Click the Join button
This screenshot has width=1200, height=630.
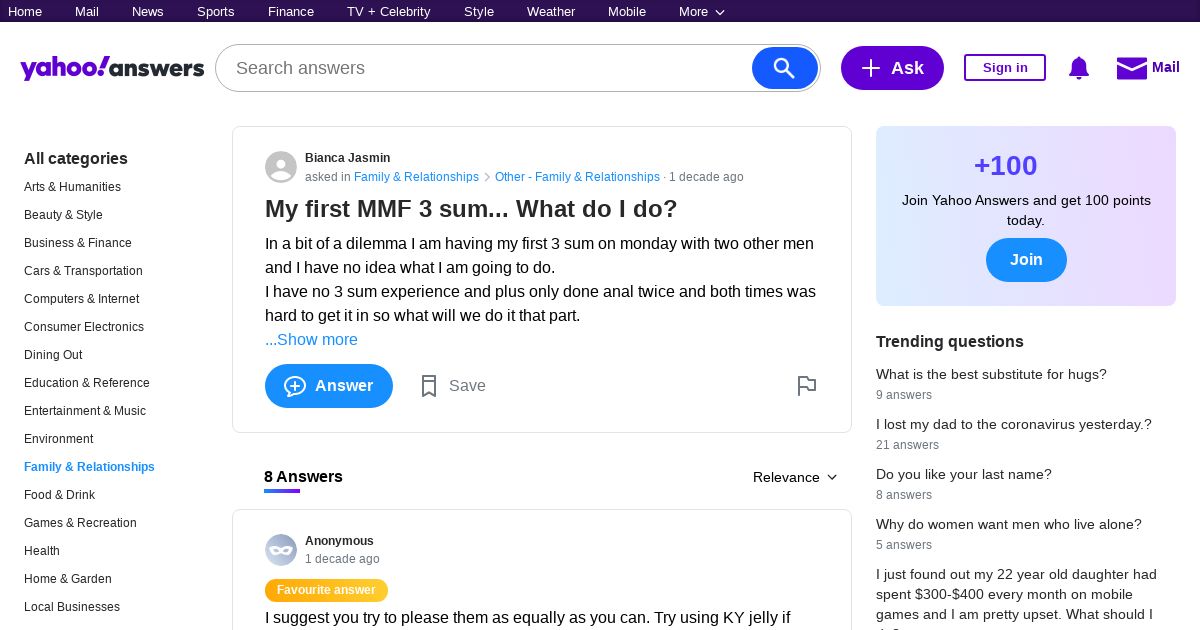pos(1026,260)
